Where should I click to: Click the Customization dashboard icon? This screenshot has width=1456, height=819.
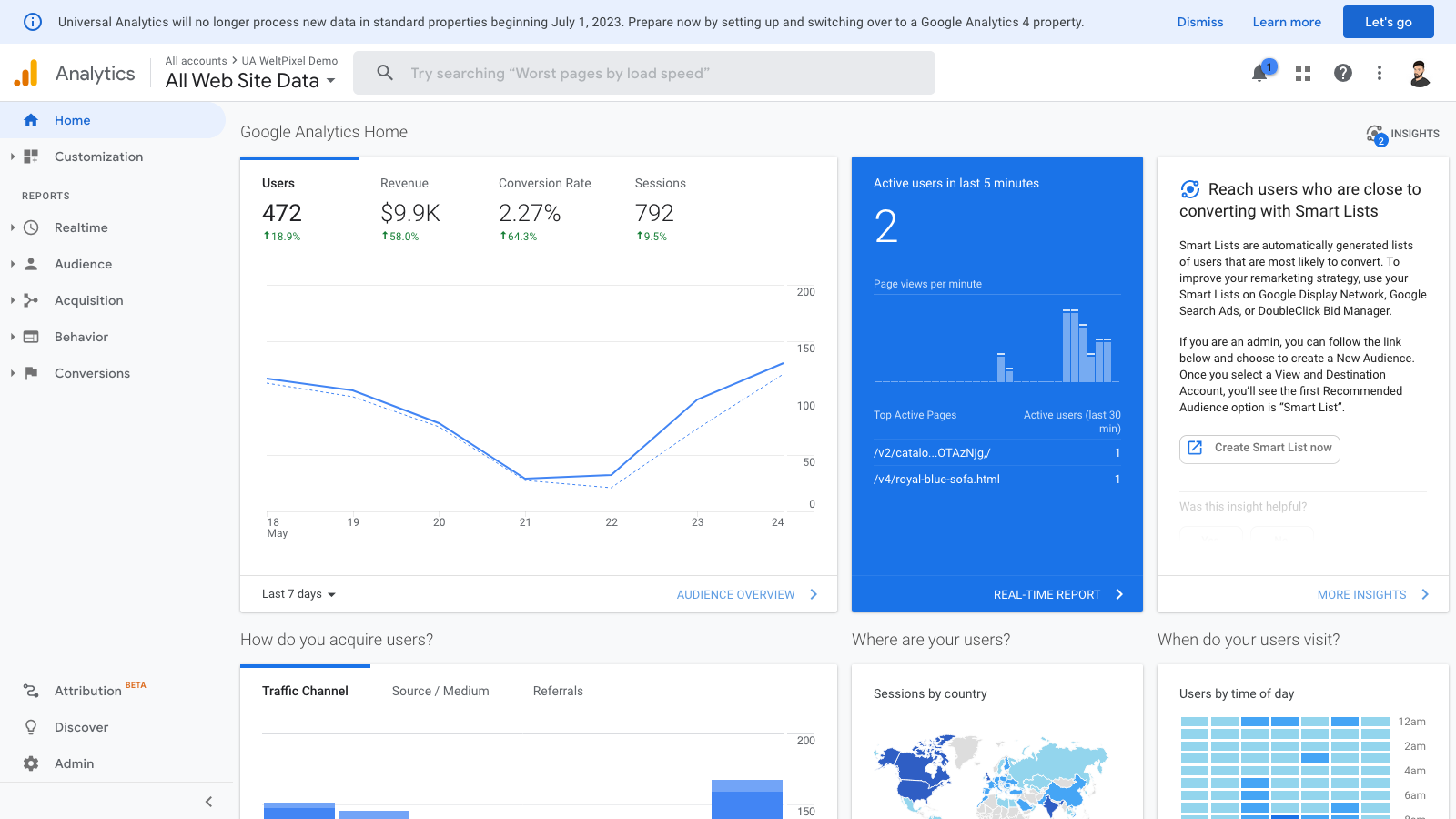31,157
